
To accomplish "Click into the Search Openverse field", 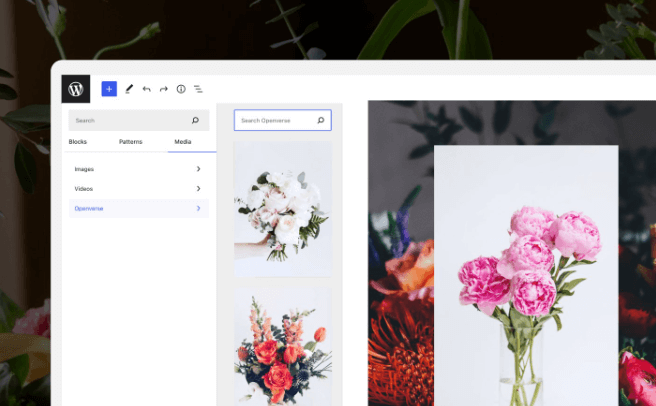I will [x=274, y=121].
